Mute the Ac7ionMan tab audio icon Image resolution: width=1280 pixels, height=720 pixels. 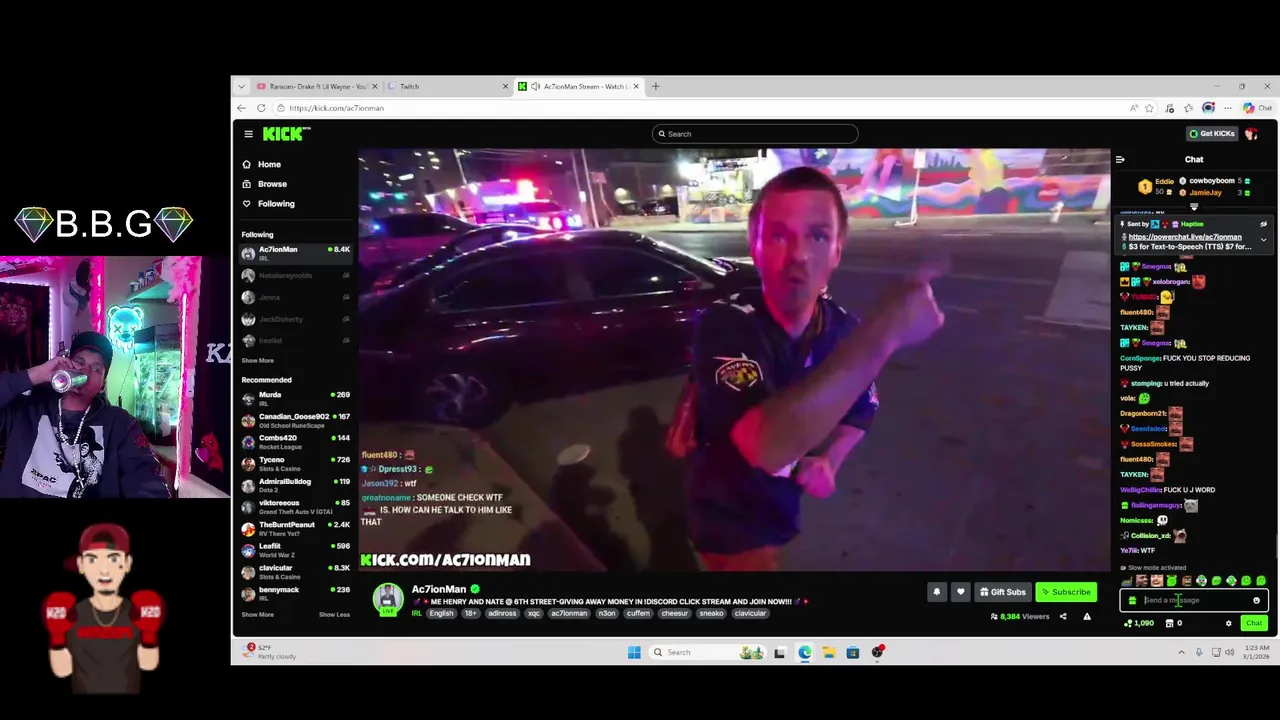[x=535, y=86]
